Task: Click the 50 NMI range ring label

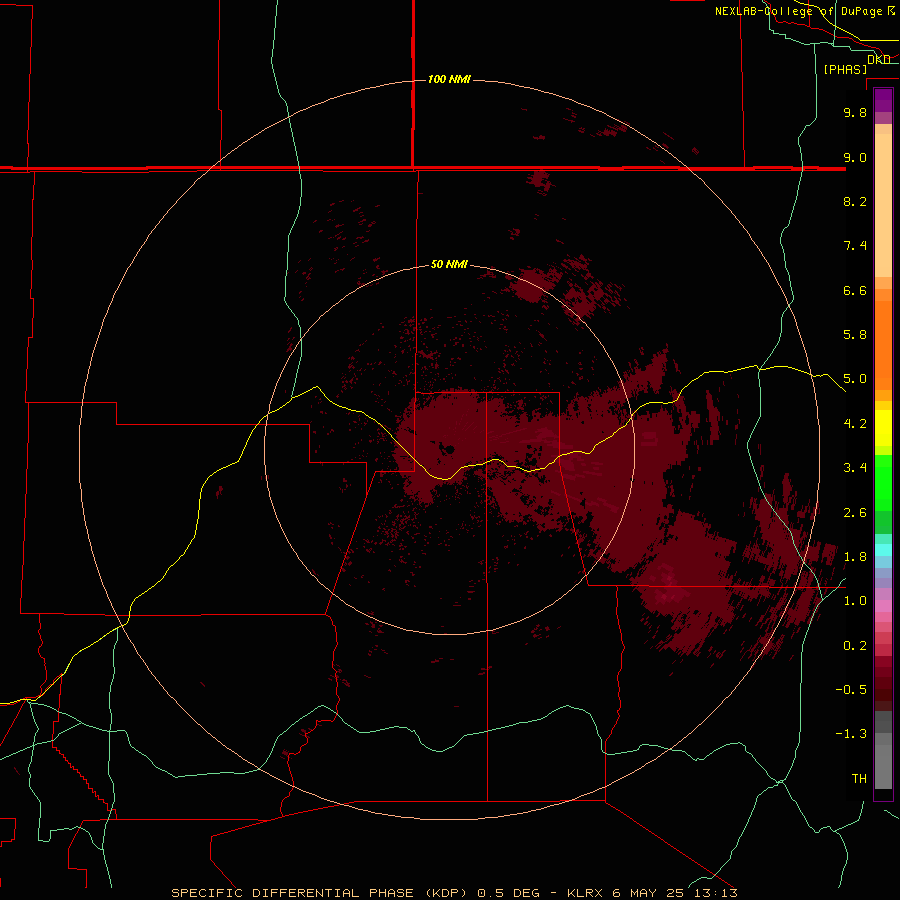Action: [x=449, y=264]
